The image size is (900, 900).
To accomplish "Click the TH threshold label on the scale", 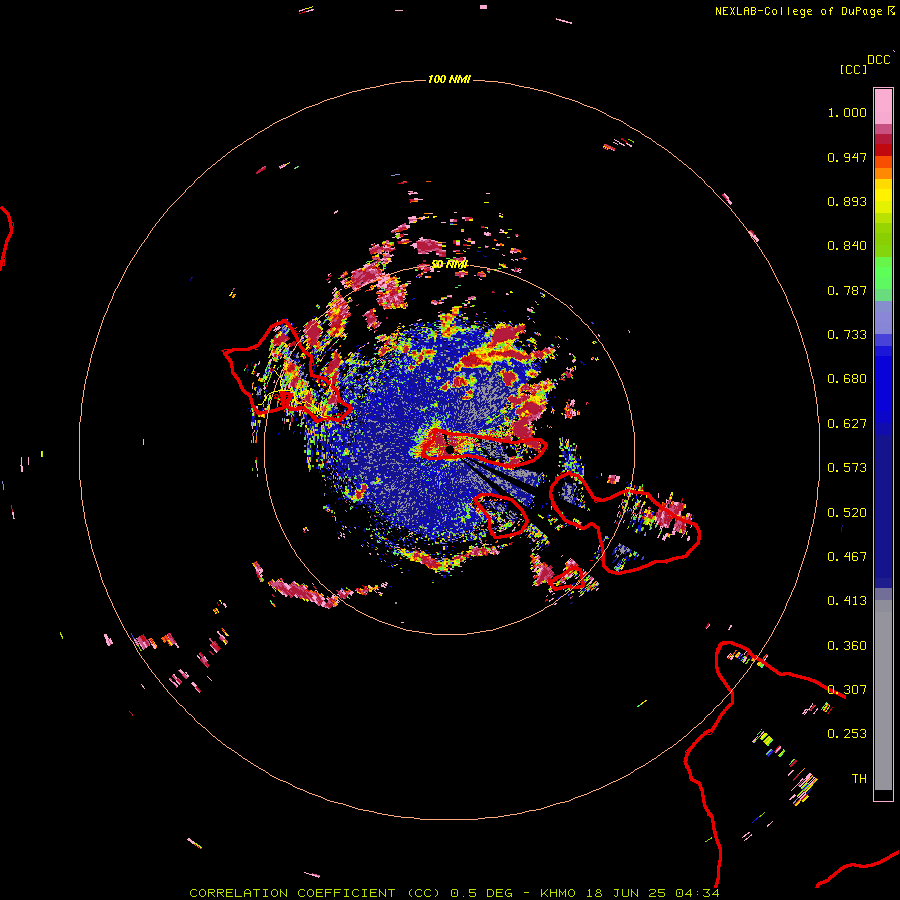I will (x=859, y=779).
